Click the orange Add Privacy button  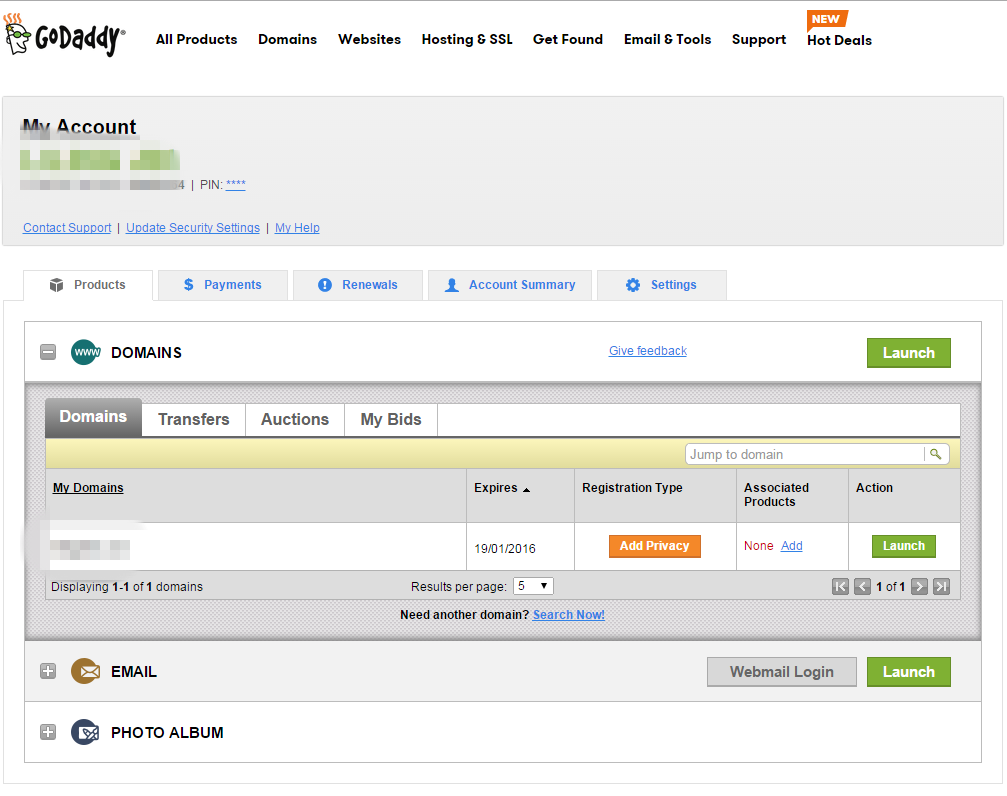654,546
